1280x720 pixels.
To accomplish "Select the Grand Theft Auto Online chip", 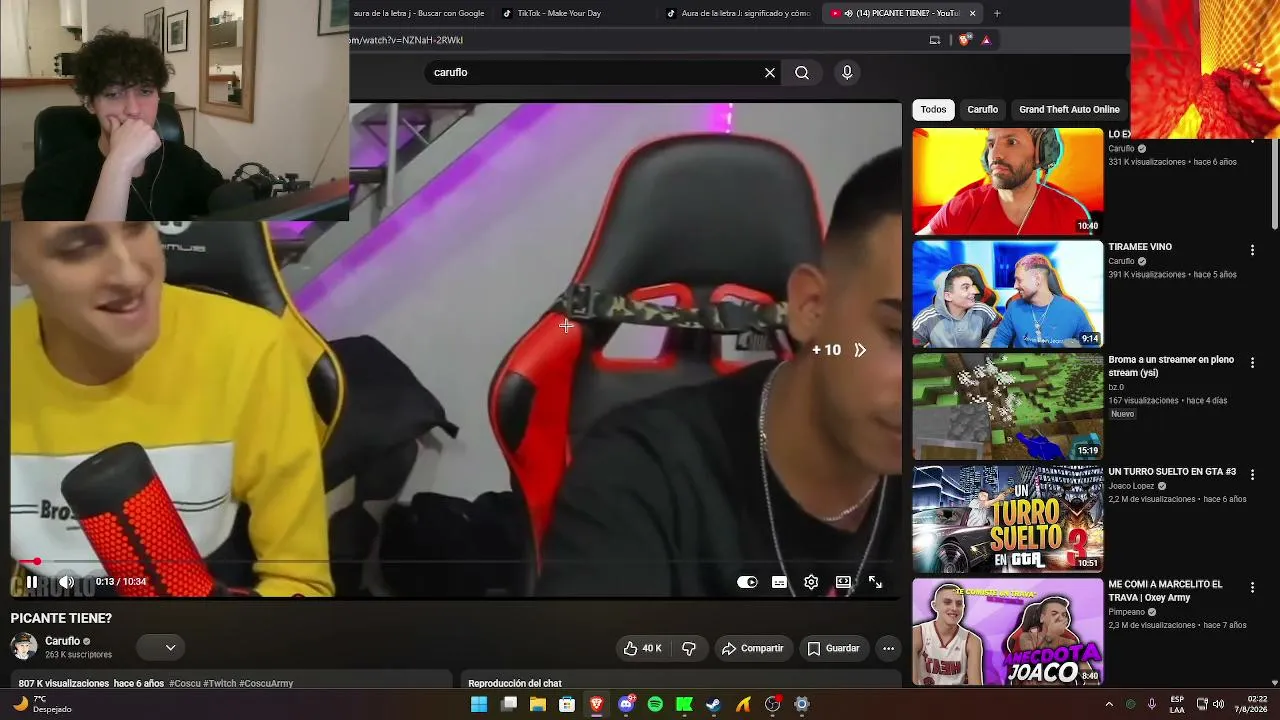I will (x=1069, y=110).
